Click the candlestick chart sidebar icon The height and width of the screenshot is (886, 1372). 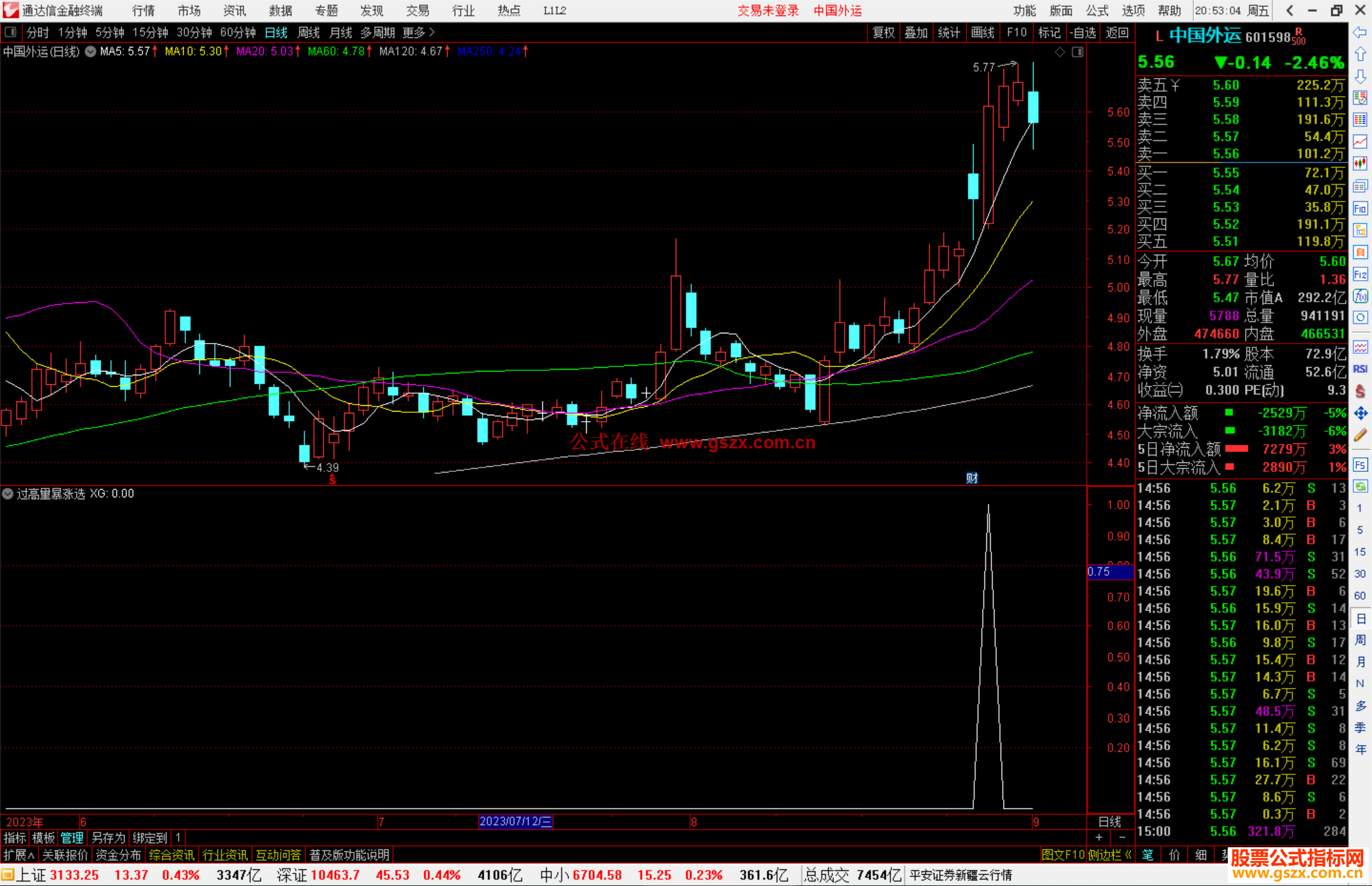[x=1360, y=164]
